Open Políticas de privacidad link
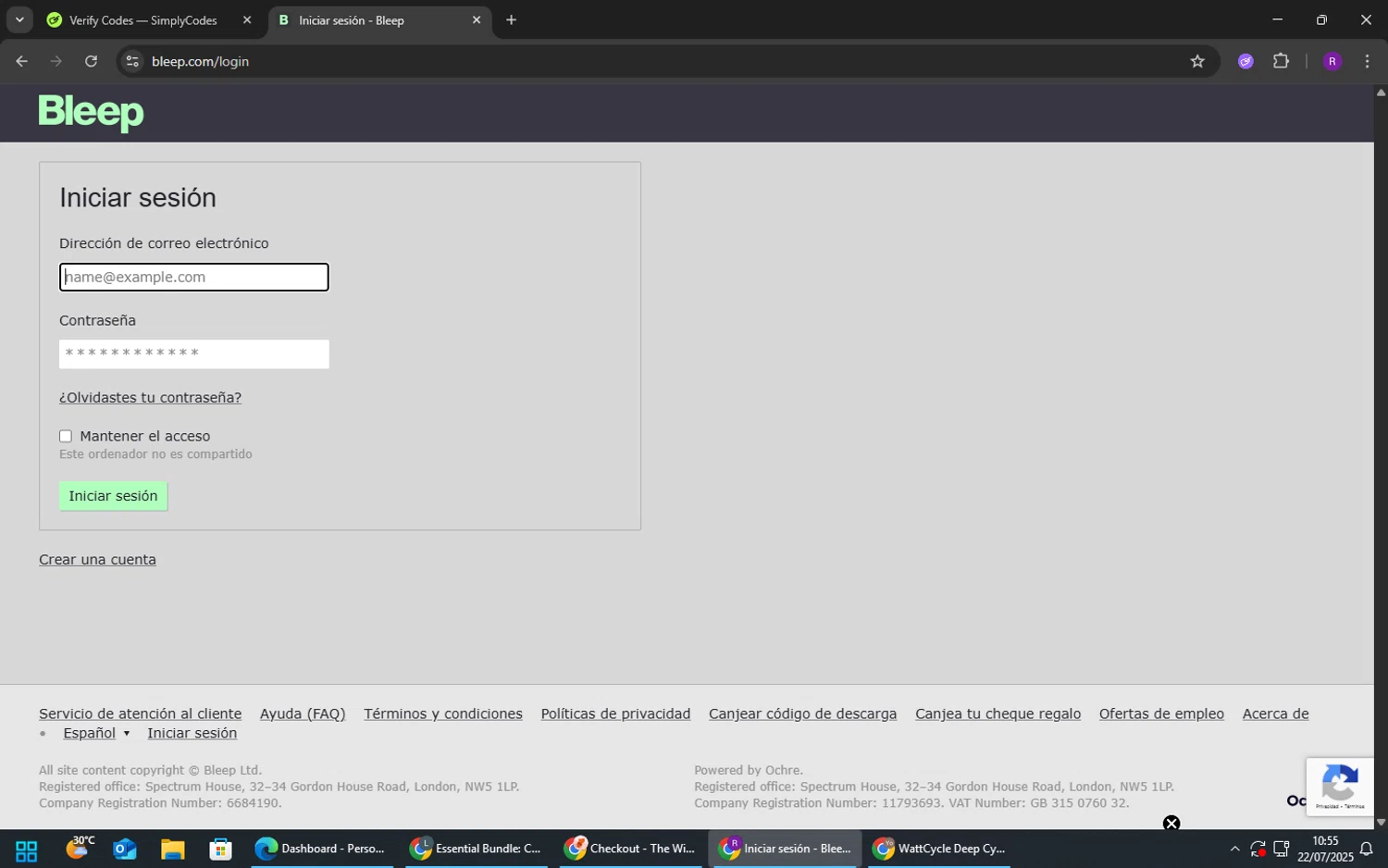1388x868 pixels. 615,713
